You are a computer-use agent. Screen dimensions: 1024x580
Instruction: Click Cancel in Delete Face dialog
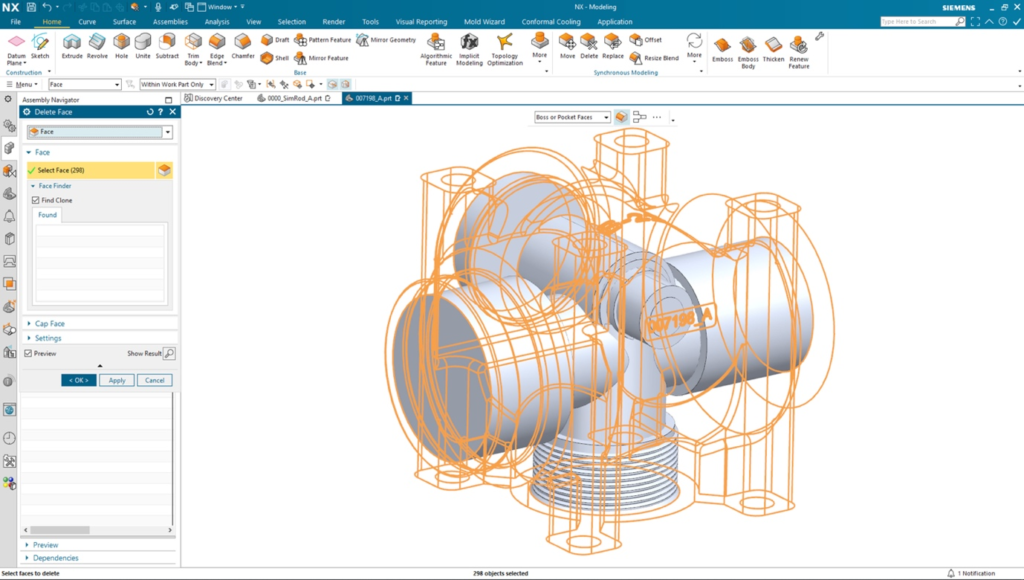tap(155, 380)
